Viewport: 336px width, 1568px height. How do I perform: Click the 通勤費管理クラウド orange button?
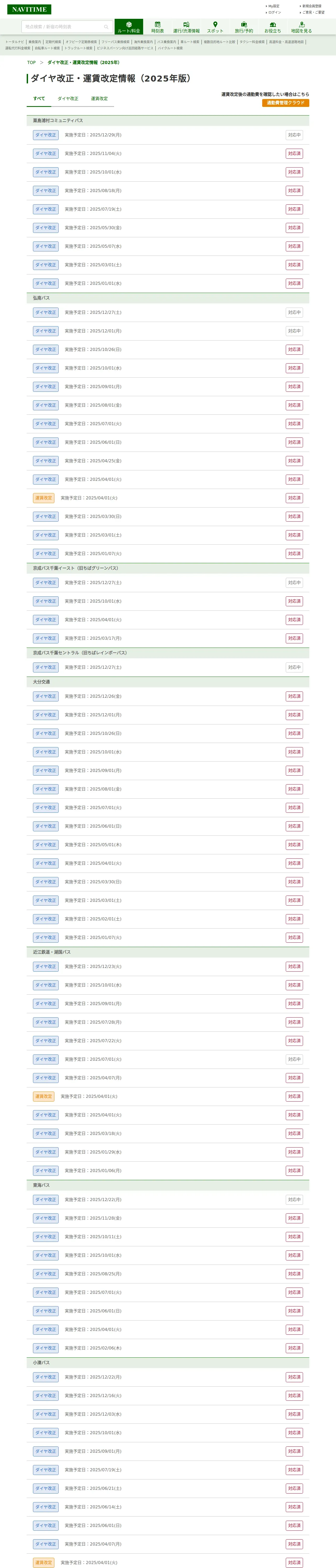pyautogui.click(x=285, y=103)
